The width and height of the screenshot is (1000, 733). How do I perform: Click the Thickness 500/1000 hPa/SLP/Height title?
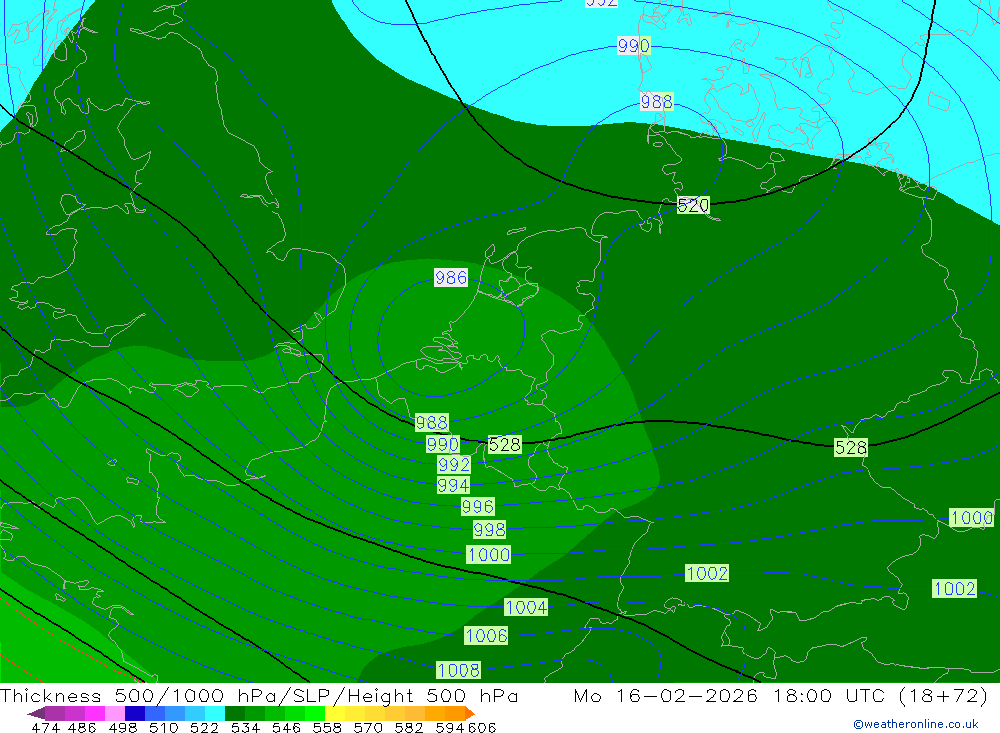(x=259, y=696)
